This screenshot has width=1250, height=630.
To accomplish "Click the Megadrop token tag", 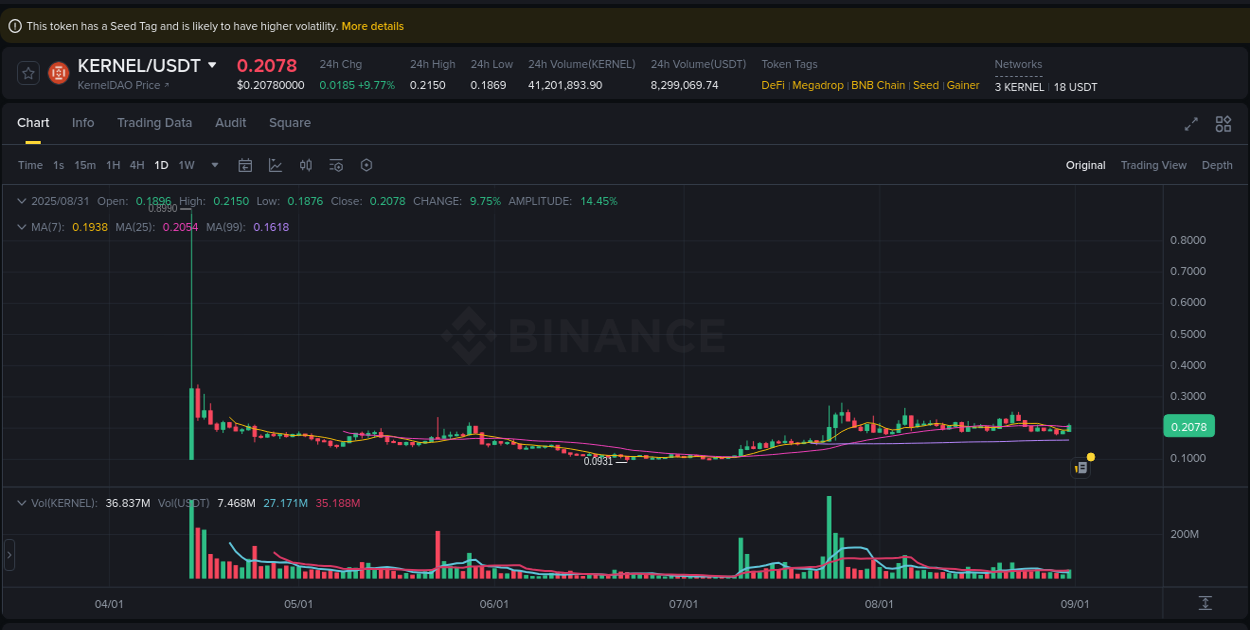I will coord(818,85).
